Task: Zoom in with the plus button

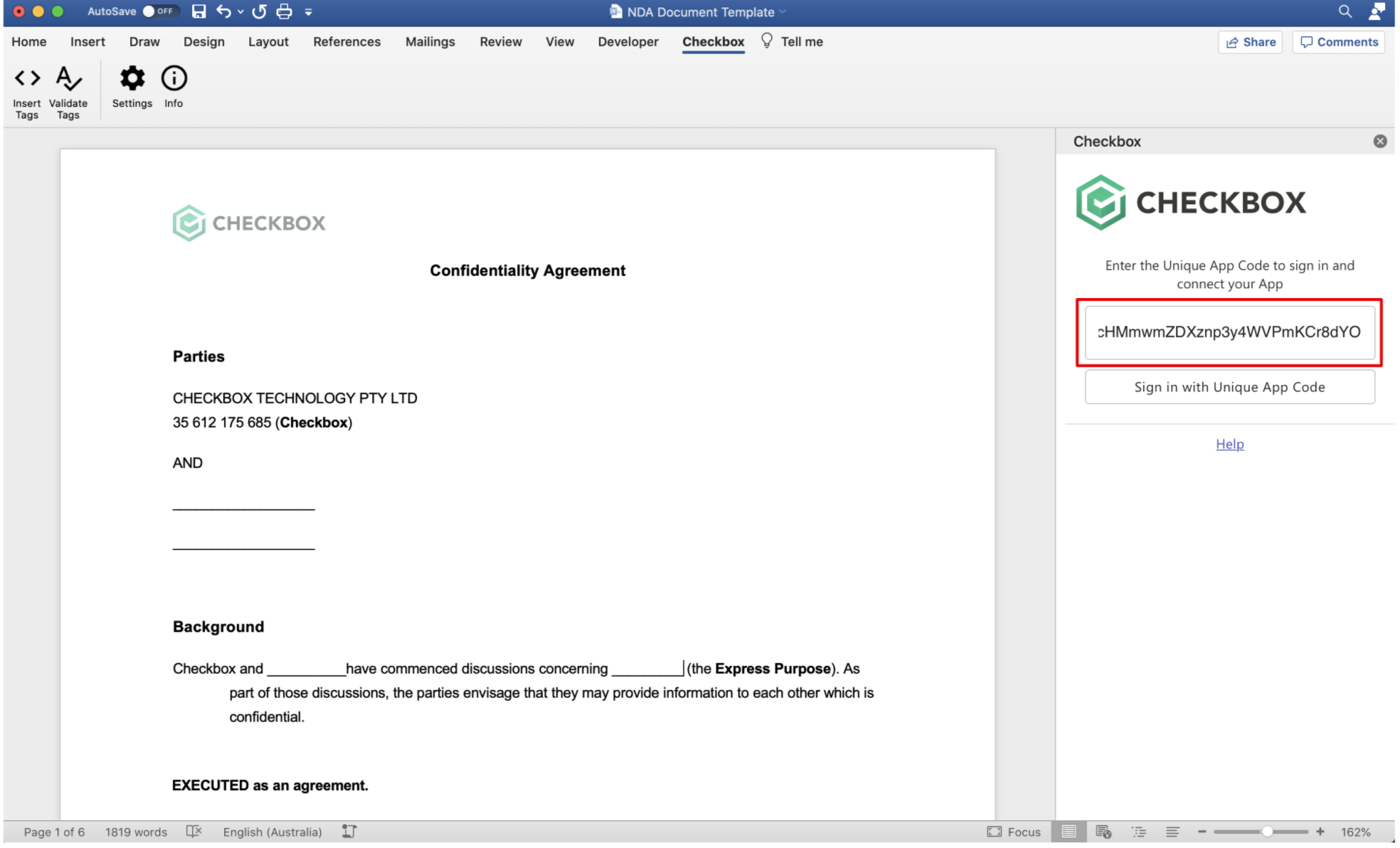Action: click(1320, 832)
